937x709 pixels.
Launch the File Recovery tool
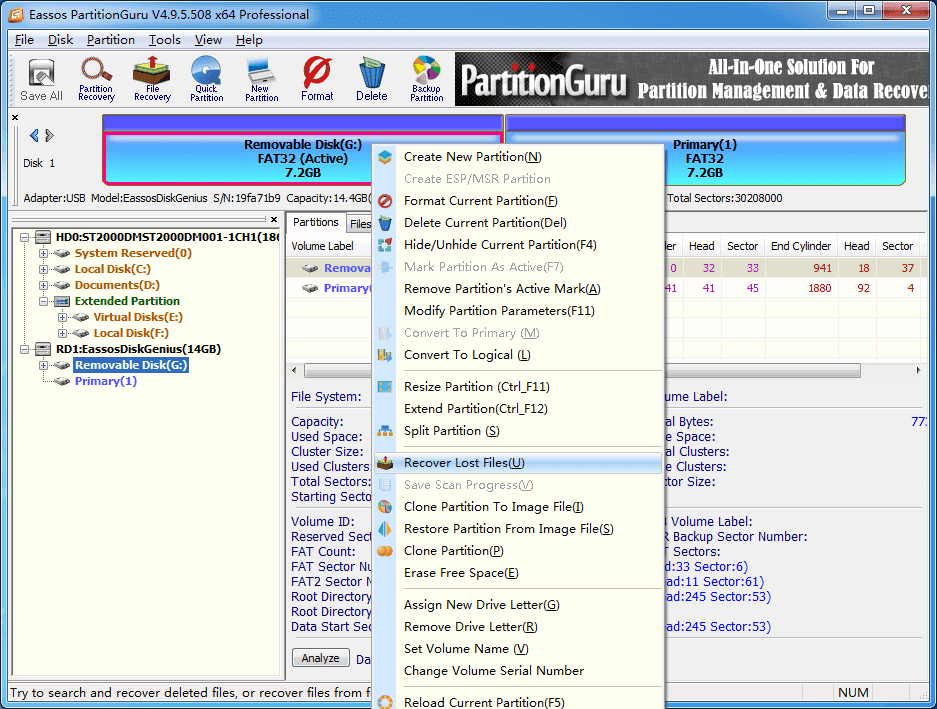152,80
